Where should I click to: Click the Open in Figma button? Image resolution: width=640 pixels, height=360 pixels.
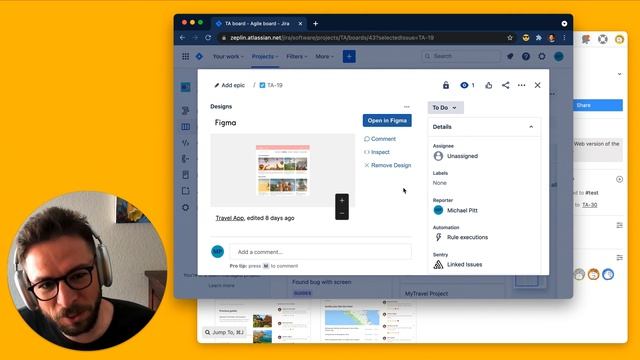point(387,120)
